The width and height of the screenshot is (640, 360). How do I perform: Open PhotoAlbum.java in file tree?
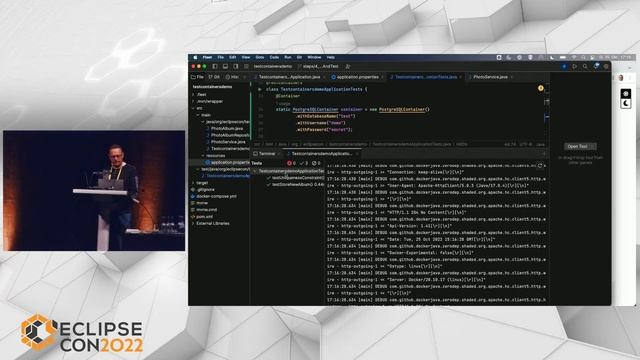[x=227, y=129]
